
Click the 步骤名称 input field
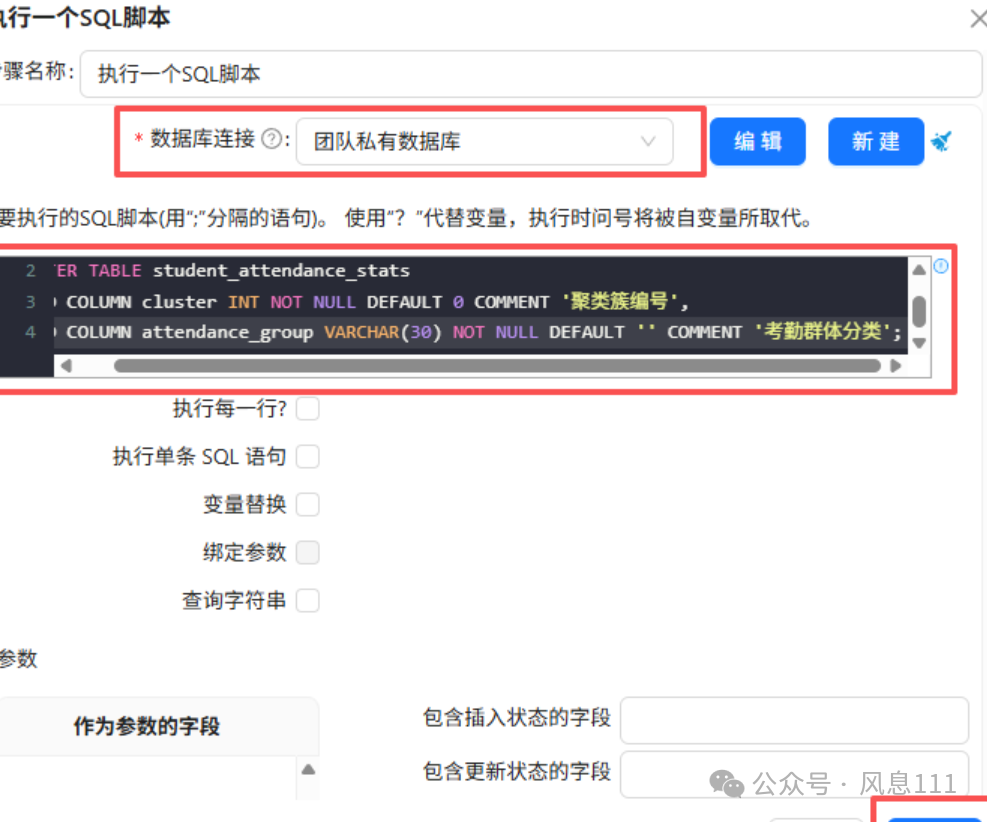click(531, 74)
